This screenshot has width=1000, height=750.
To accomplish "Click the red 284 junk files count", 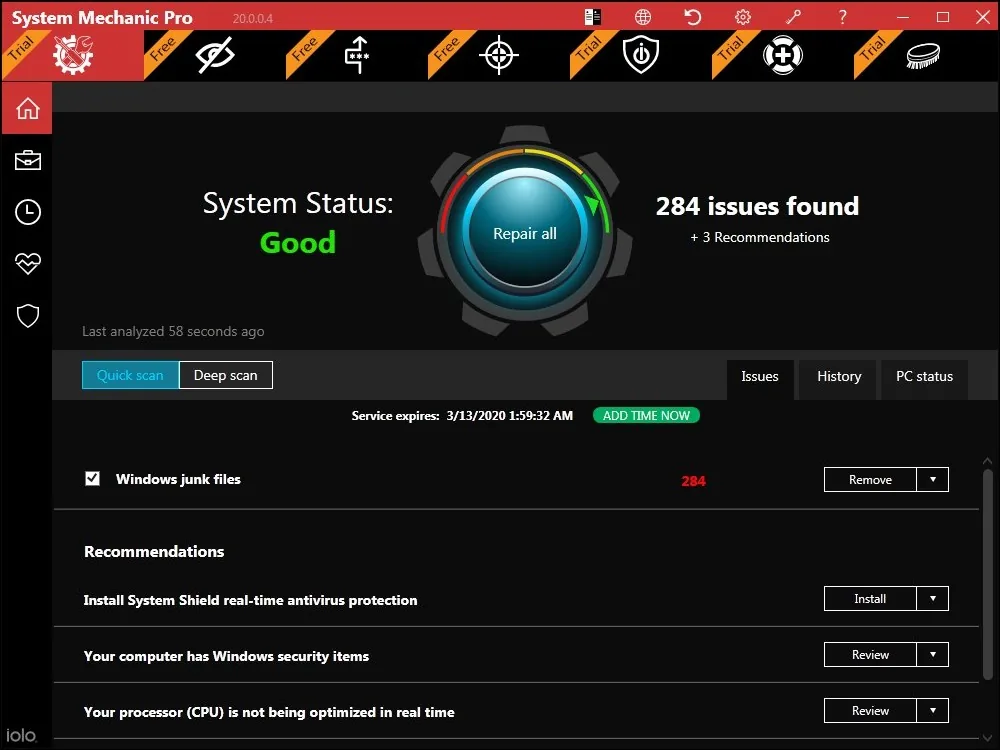I will pyautogui.click(x=693, y=481).
